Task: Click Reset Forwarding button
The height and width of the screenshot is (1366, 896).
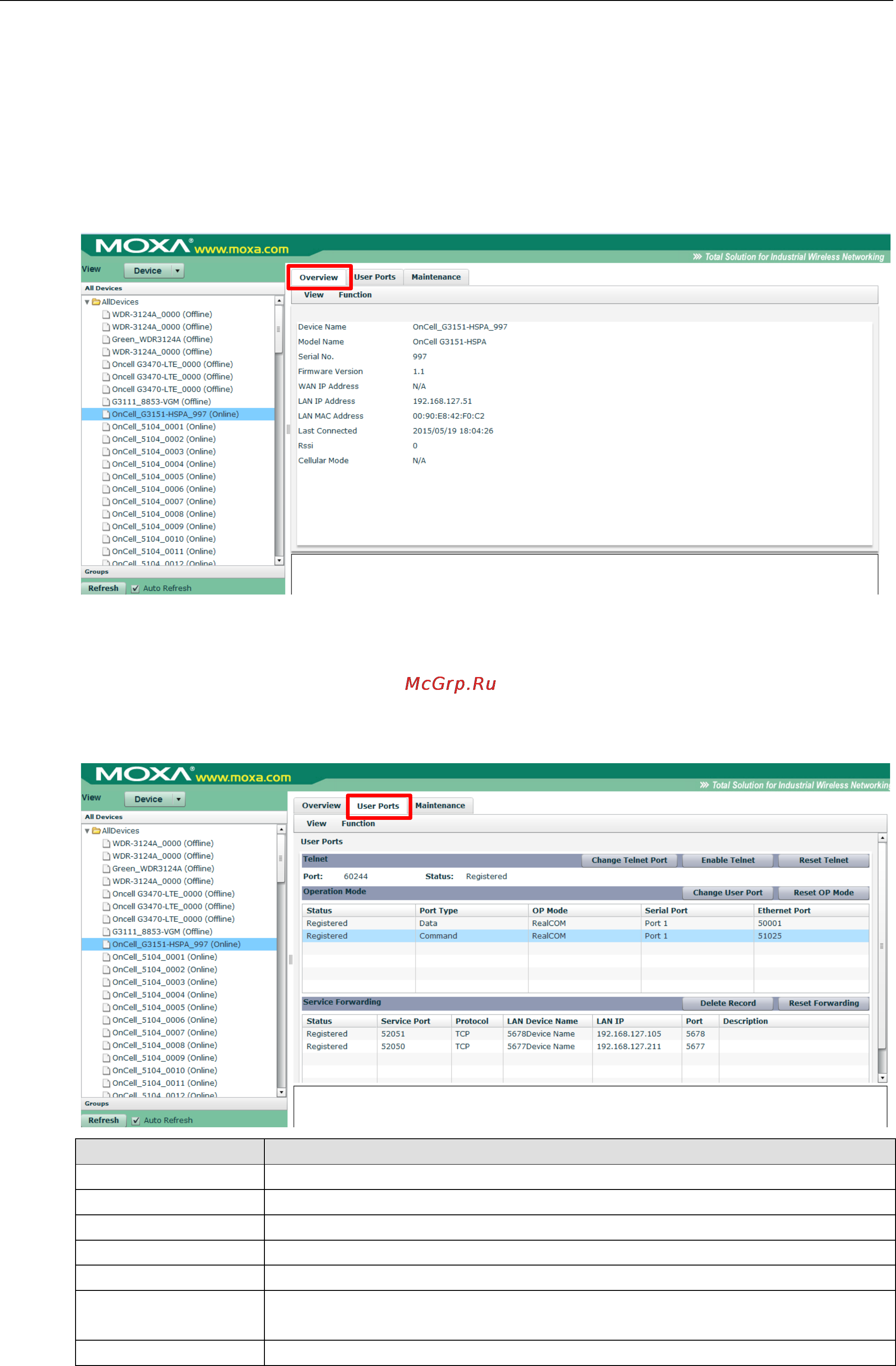Action: click(824, 1003)
